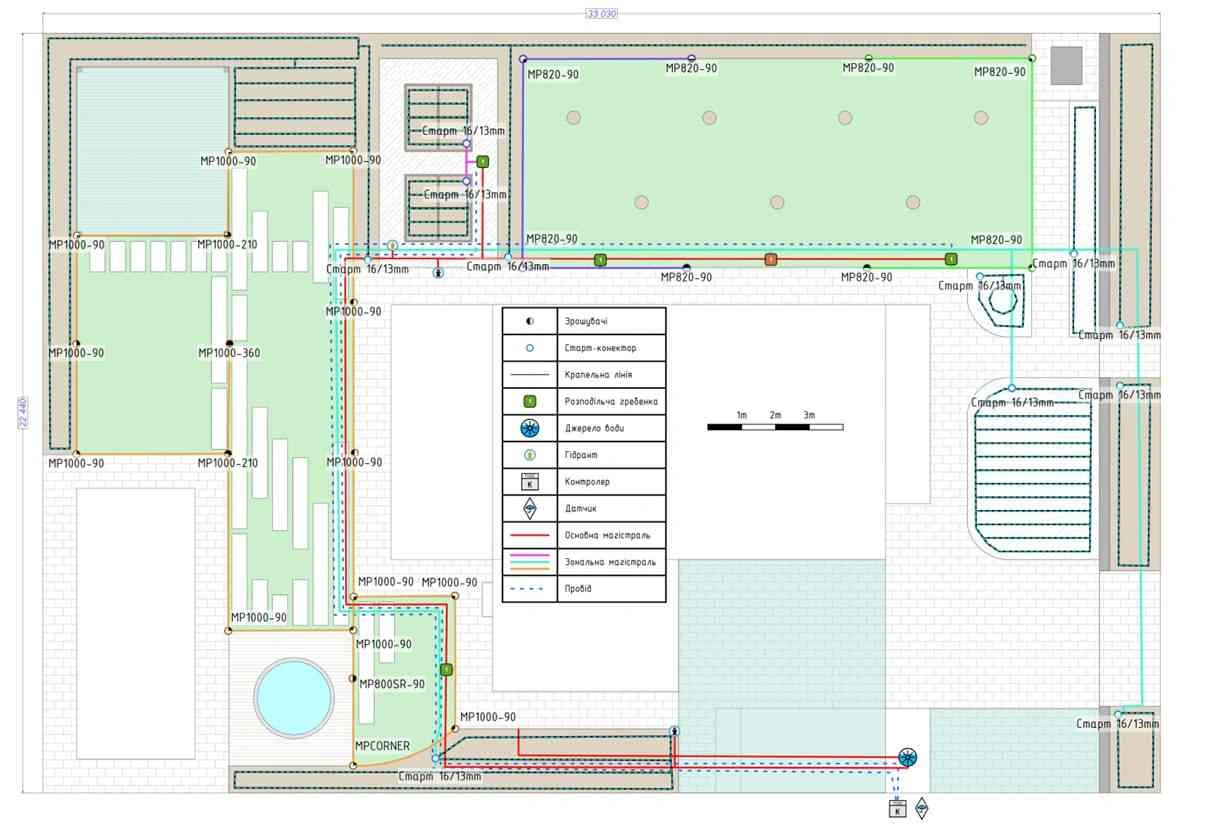Click the green manifold between the raised beds
Image resolution: width=1216 pixels, height=832 pixels.
482,161
